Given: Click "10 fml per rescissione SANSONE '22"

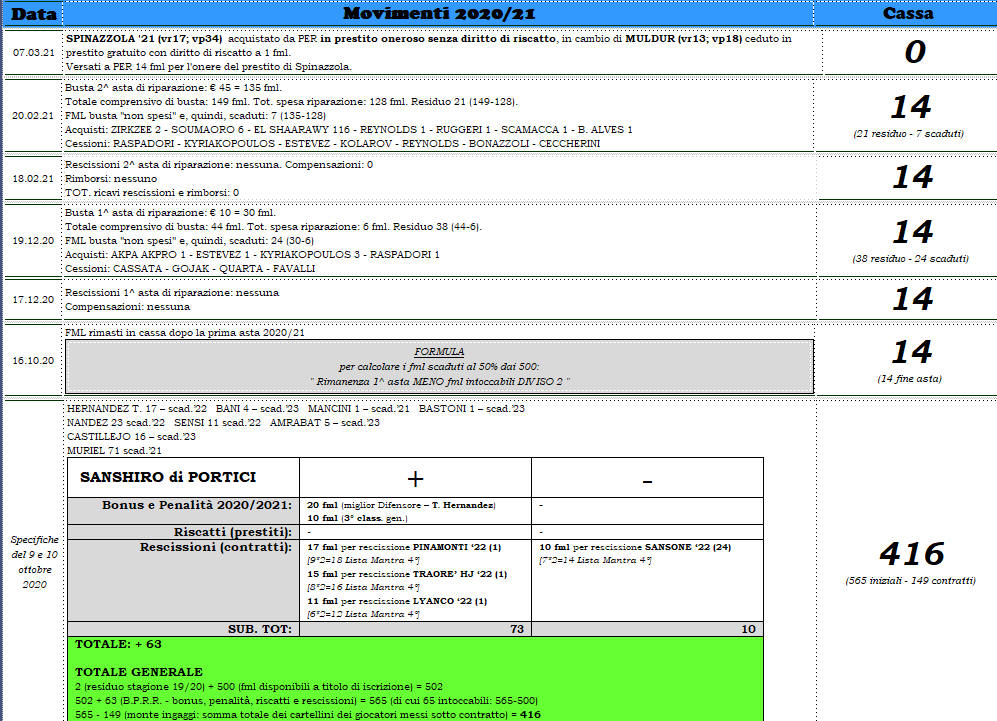Looking at the screenshot, I should pos(635,547).
